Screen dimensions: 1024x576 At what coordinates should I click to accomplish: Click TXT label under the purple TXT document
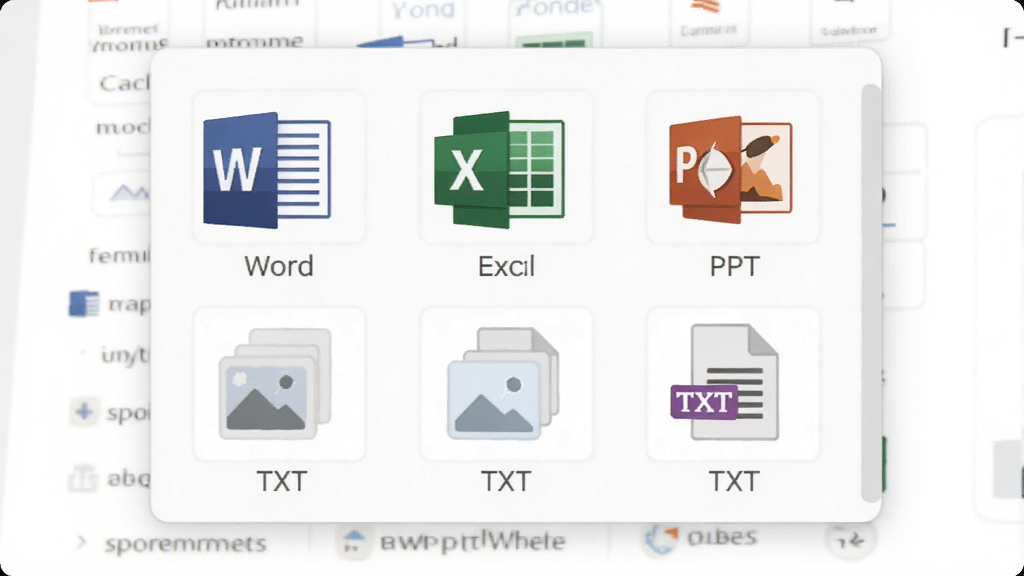[x=734, y=481]
